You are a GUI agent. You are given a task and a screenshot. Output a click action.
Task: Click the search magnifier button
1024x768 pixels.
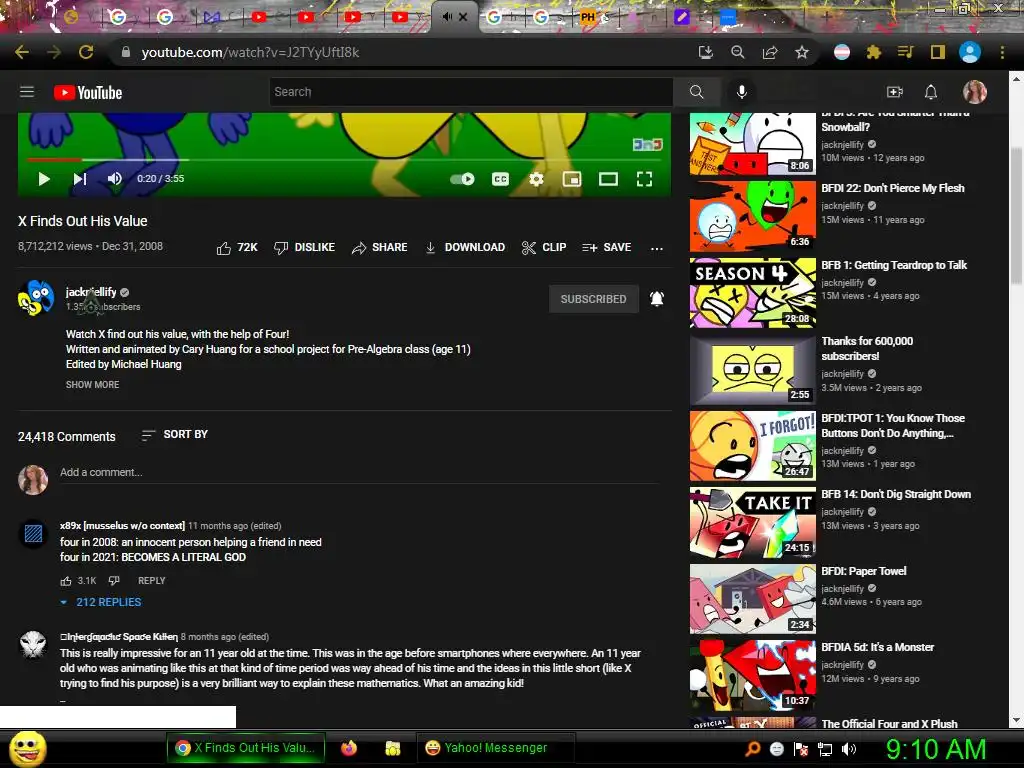coord(697,92)
